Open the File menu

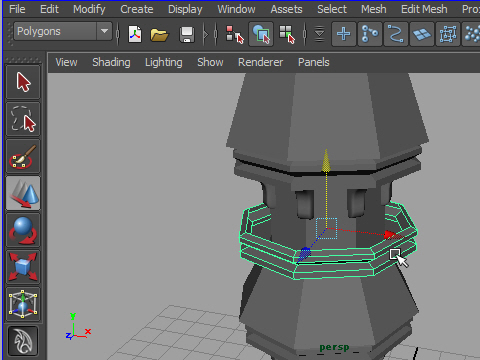coord(17,9)
